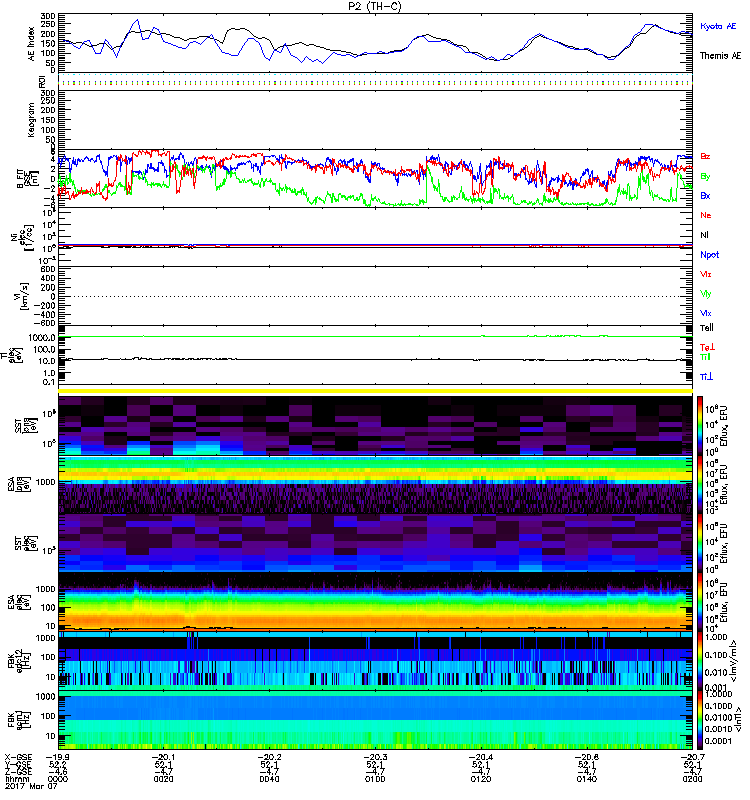750x800 pixels.
Task: Pick the red Ne density legend label
Action: pyautogui.click(x=706, y=215)
